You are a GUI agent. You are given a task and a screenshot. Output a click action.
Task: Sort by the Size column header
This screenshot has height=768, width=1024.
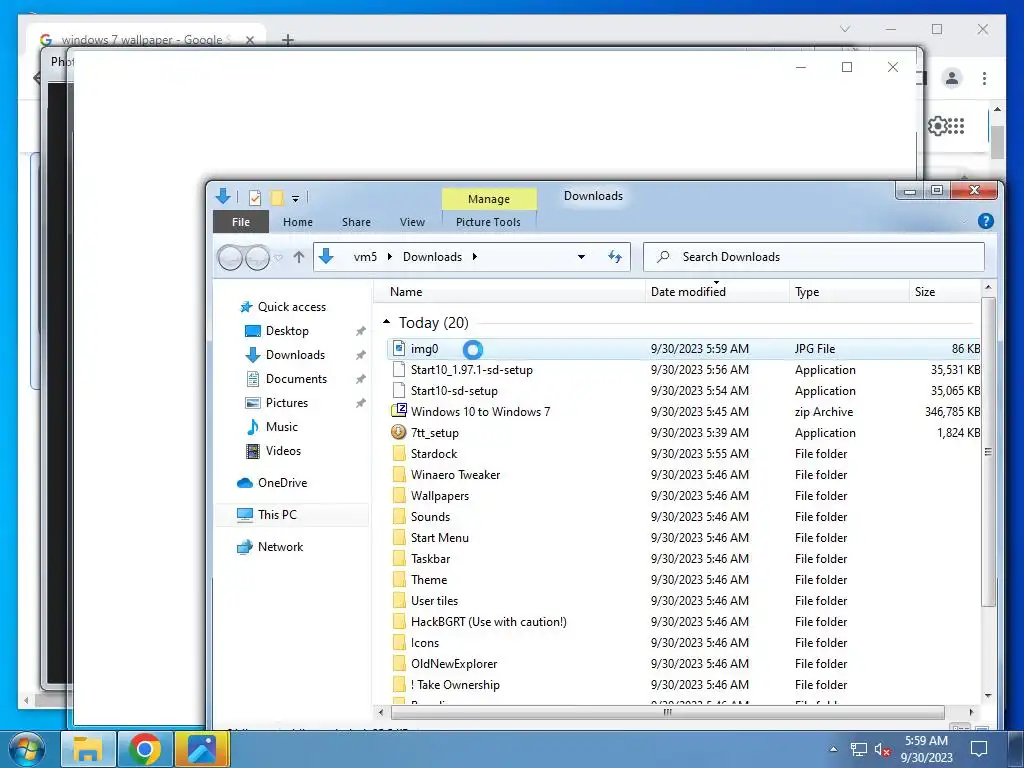(944, 292)
